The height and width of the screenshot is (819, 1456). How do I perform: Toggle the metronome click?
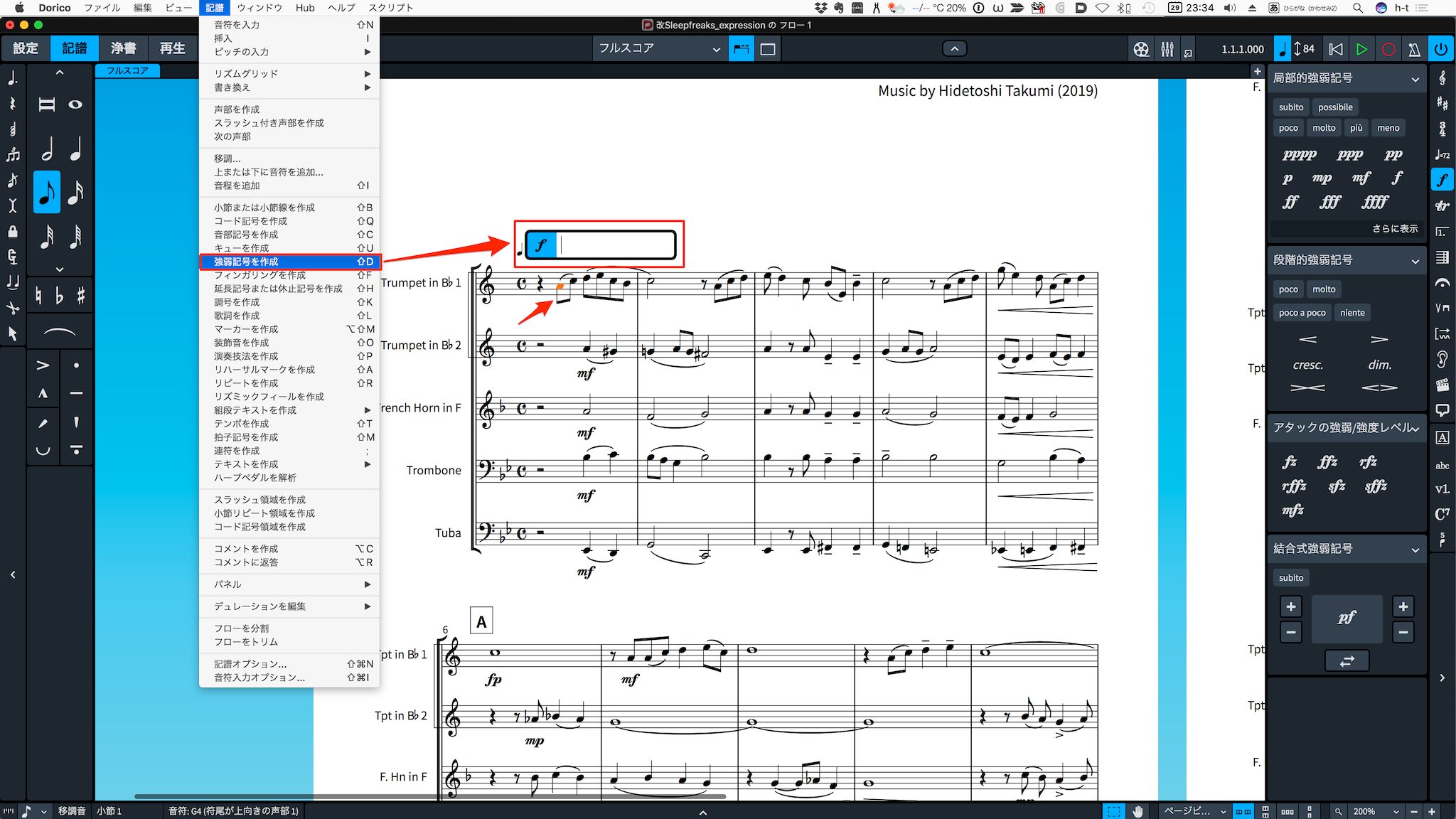[1414, 49]
